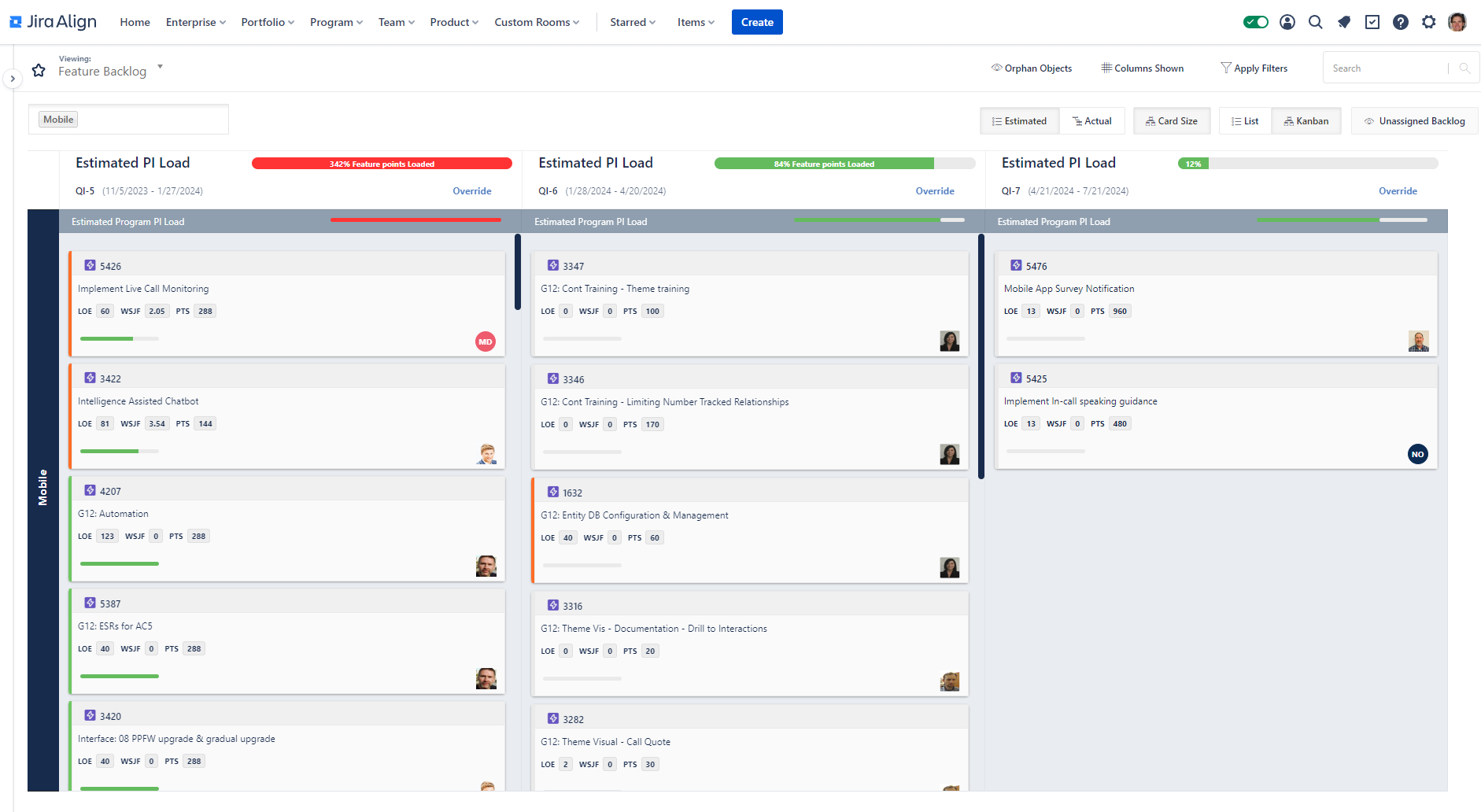Click the user avatar photo in header
Screen dimensions: 1481x812
click(x=1457, y=22)
